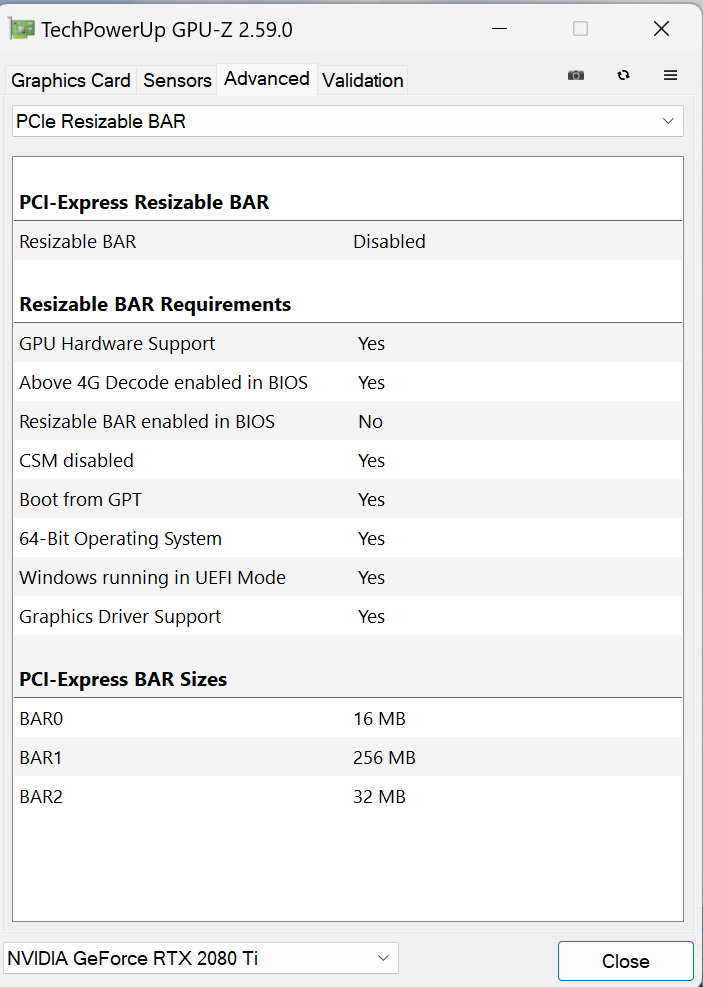This screenshot has width=703, height=987.
Task: Close the window with the X button
Action: pos(661,29)
